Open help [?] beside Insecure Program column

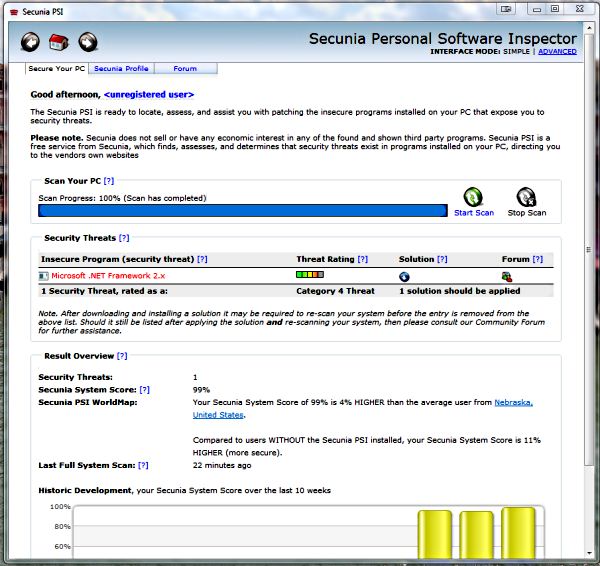pos(202,259)
